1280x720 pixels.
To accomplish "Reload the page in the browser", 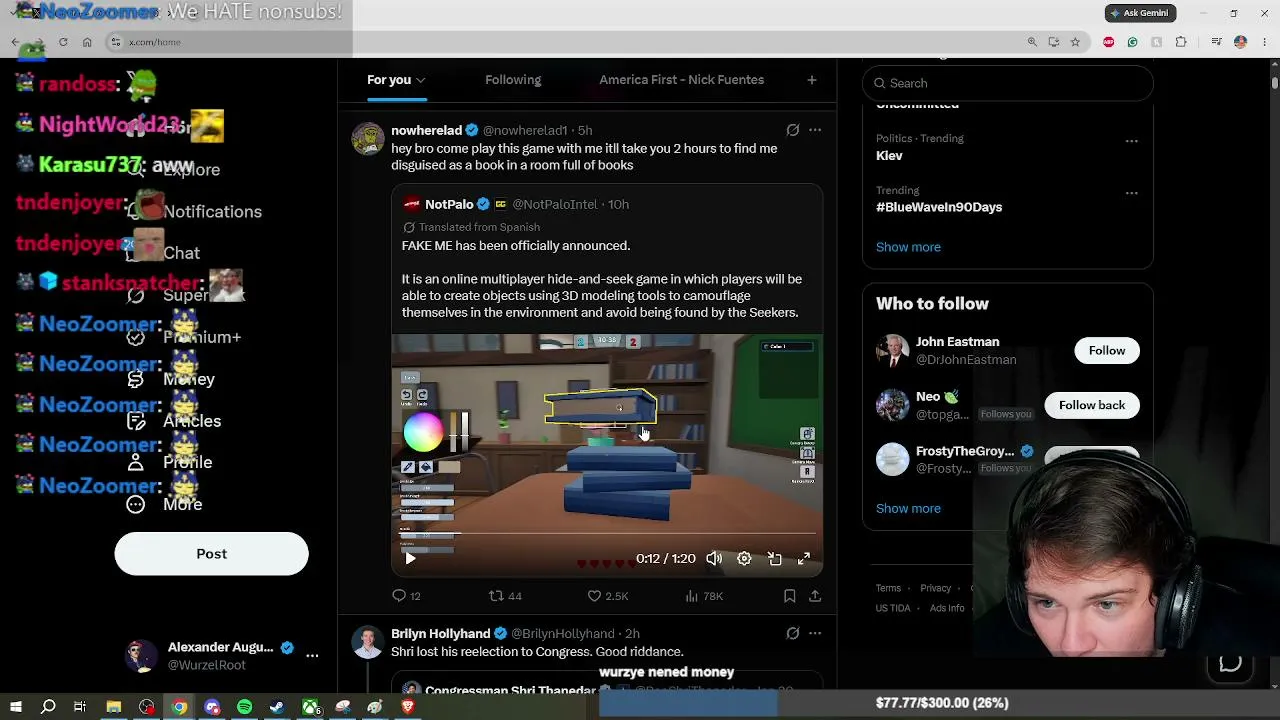I will pos(63,42).
